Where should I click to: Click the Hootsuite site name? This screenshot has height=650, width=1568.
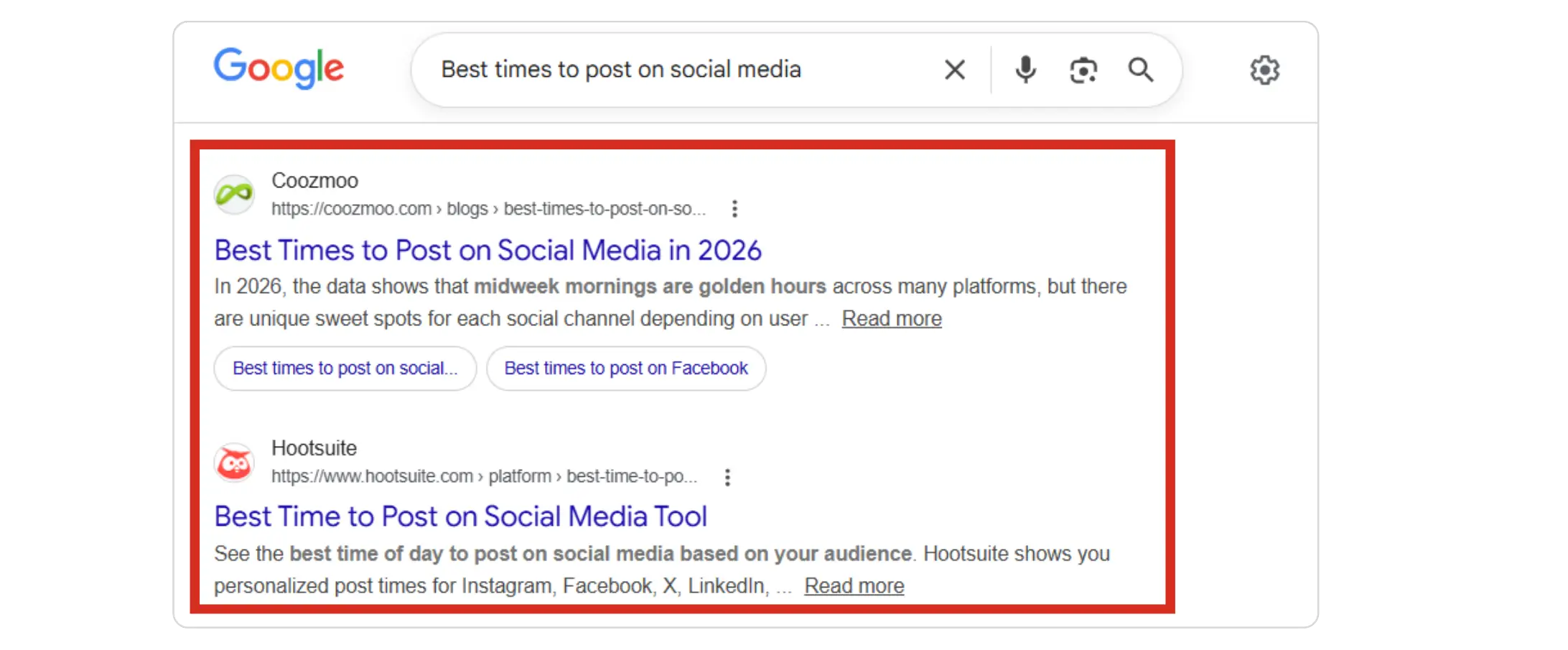pyautogui.click(x=314, y=448)
